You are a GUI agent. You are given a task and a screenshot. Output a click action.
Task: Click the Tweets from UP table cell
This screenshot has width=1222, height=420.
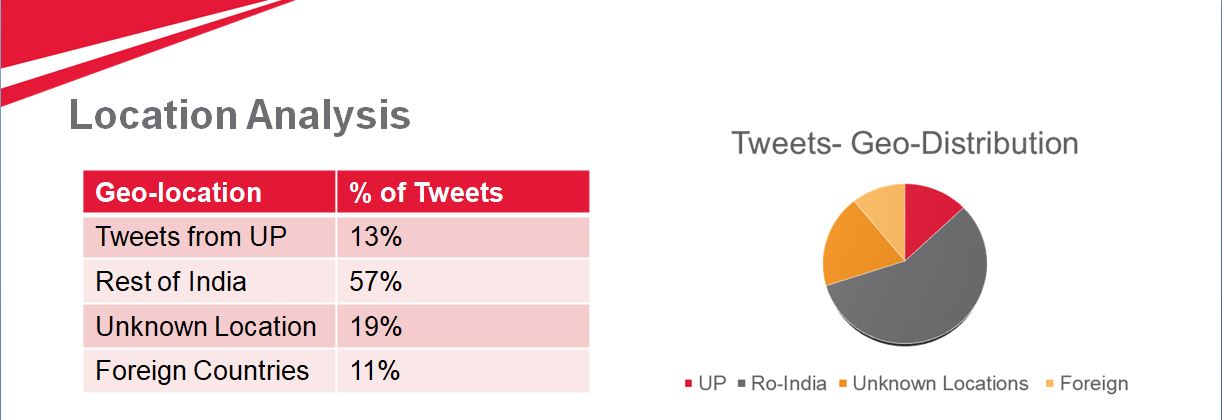tap(210, 237)
